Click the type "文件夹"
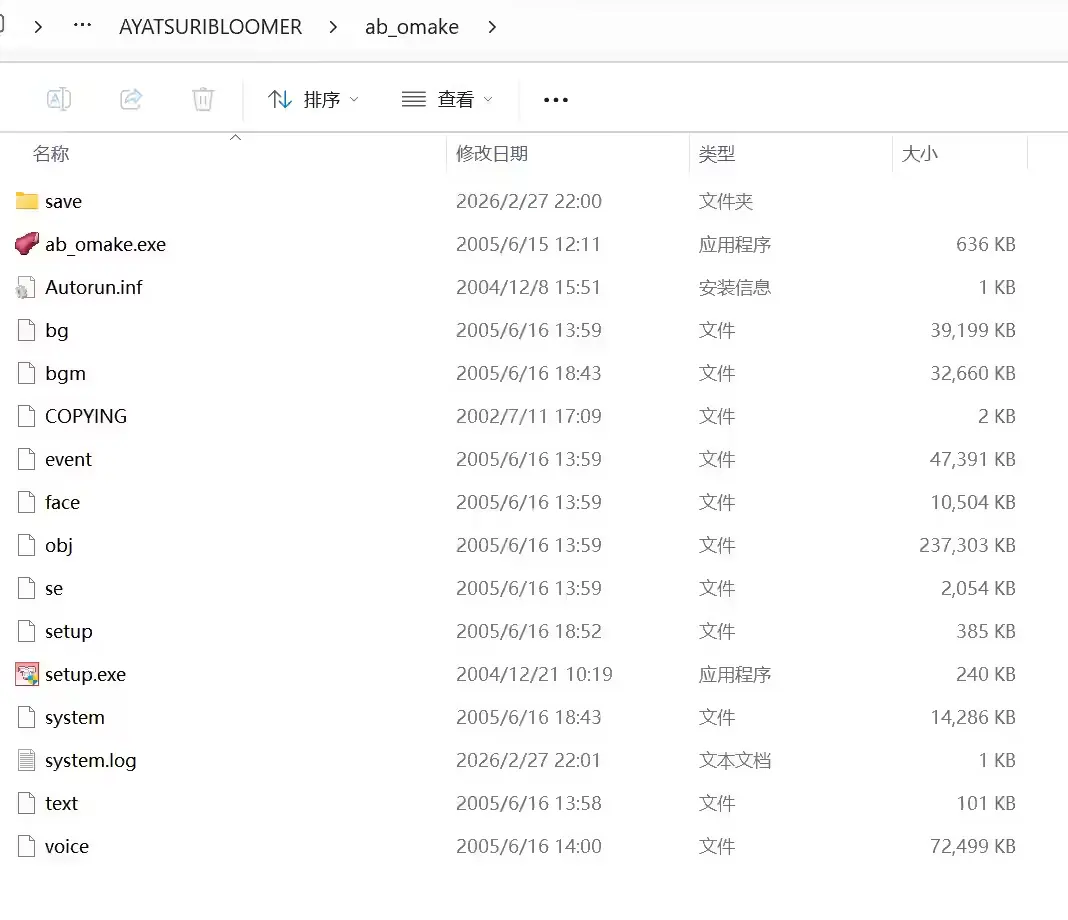 [725, 201]
